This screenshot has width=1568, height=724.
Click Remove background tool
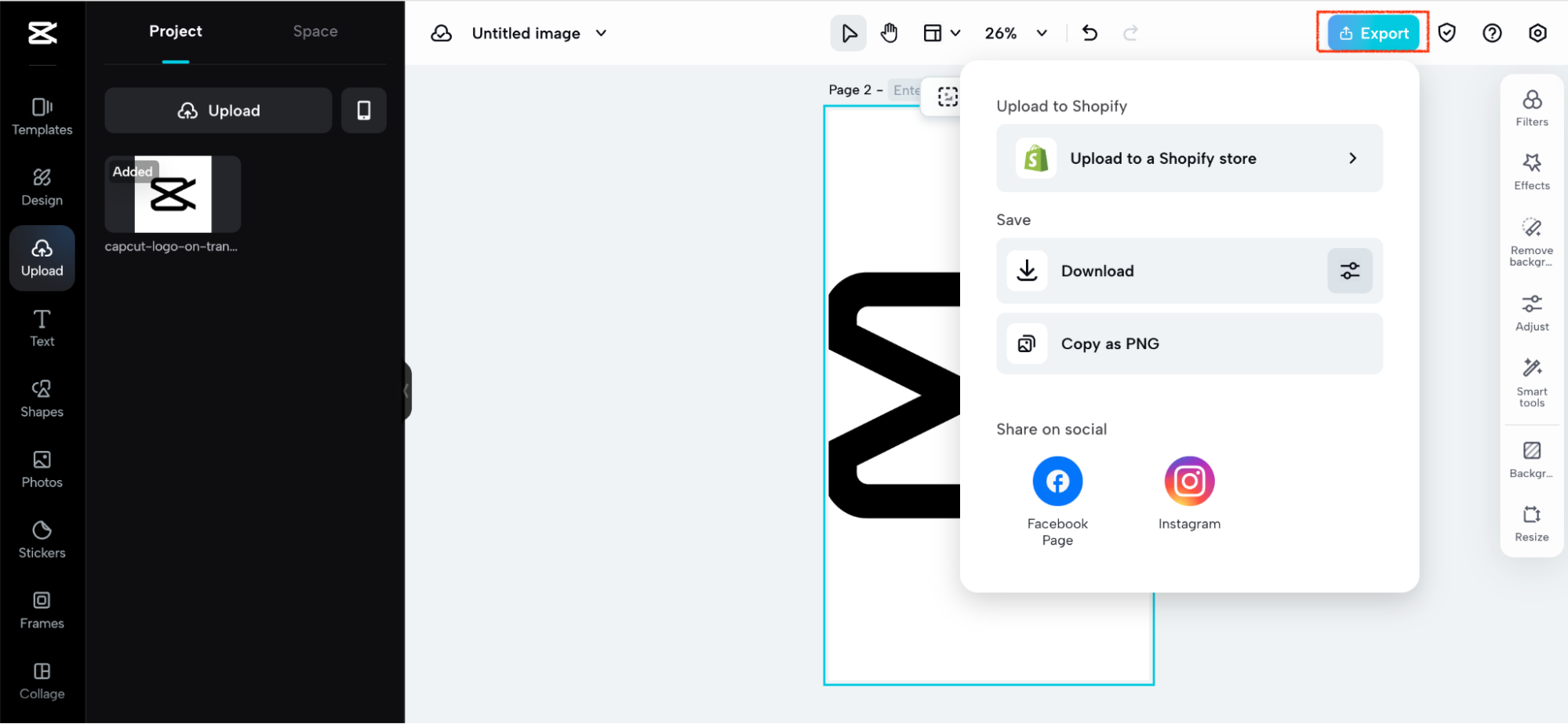click(1532, 242)
